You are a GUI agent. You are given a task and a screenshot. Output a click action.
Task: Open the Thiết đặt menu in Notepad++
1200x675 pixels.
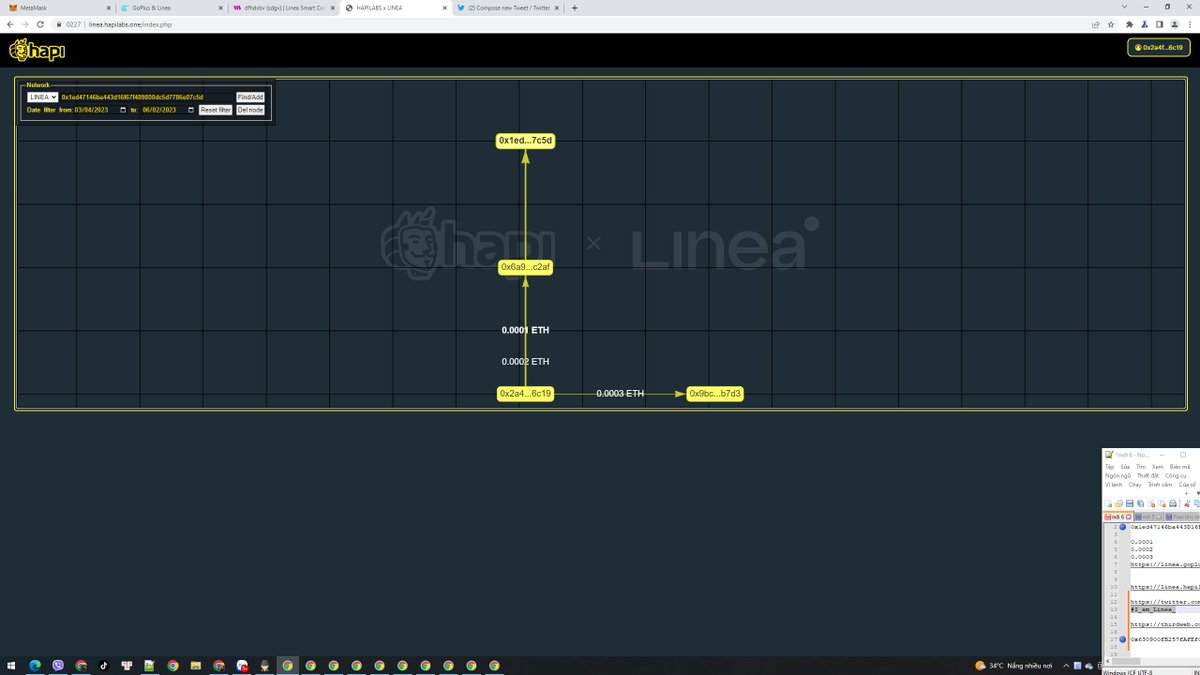click(1148, 476)
